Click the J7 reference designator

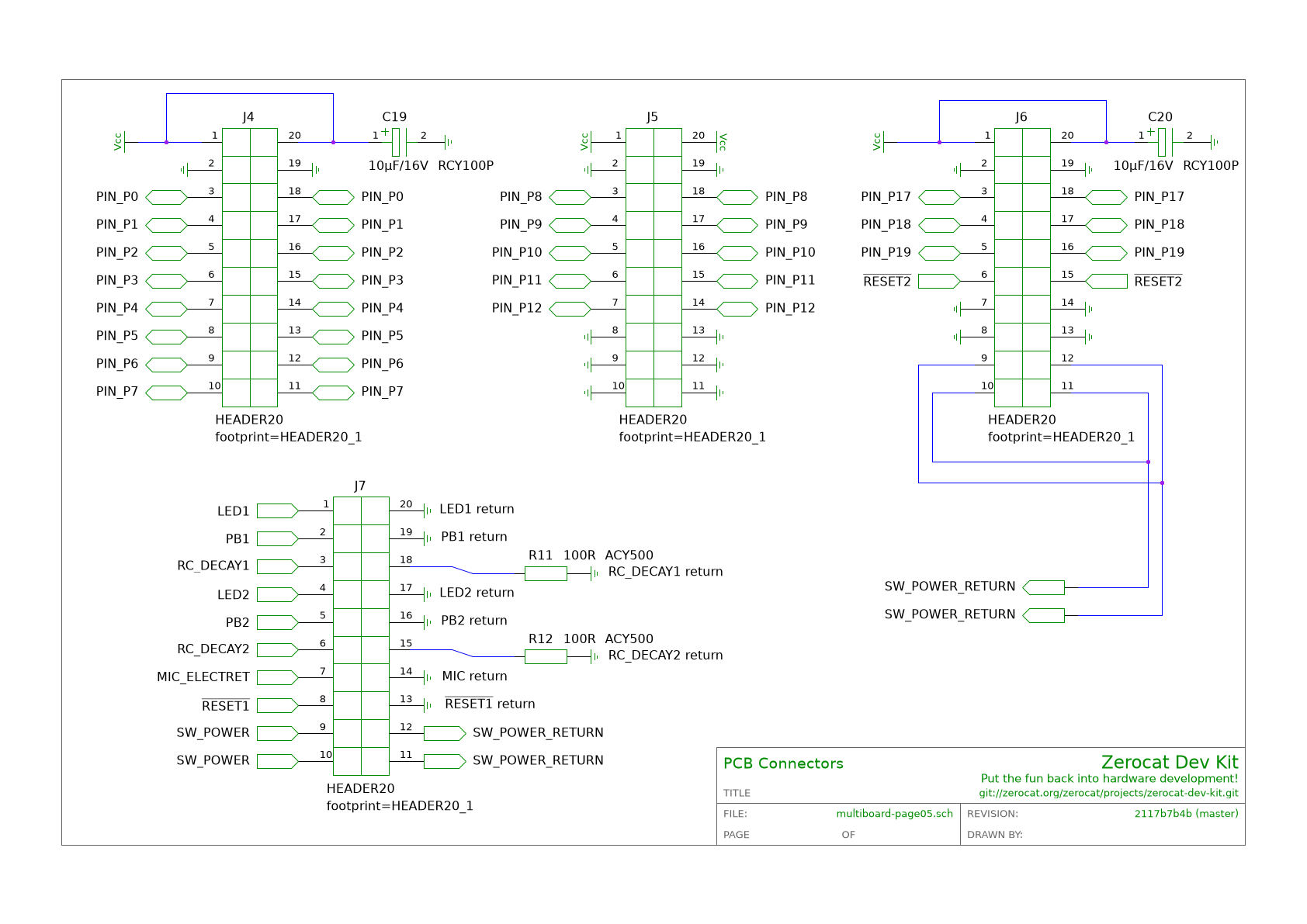click(360, 486)
